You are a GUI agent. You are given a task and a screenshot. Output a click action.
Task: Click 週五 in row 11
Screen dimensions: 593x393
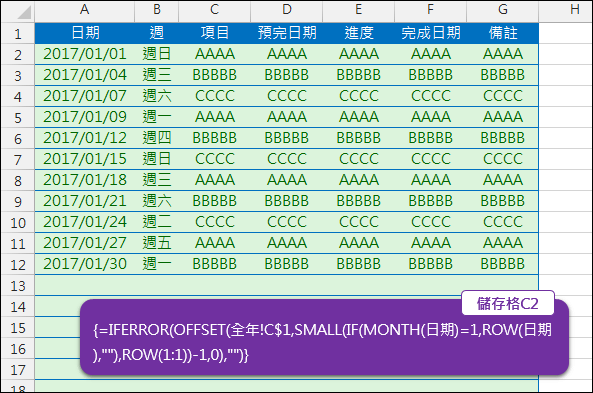point(157,243)
